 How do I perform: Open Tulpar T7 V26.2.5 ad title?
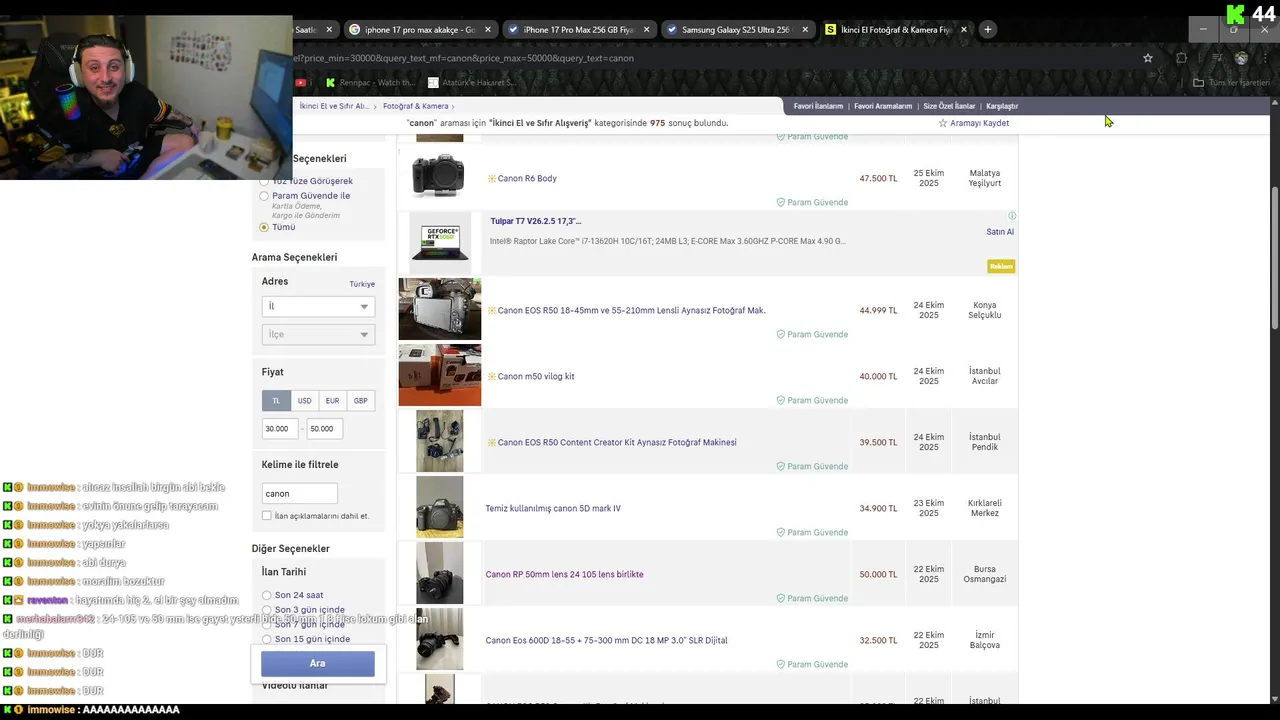click(x=536, y=221)
